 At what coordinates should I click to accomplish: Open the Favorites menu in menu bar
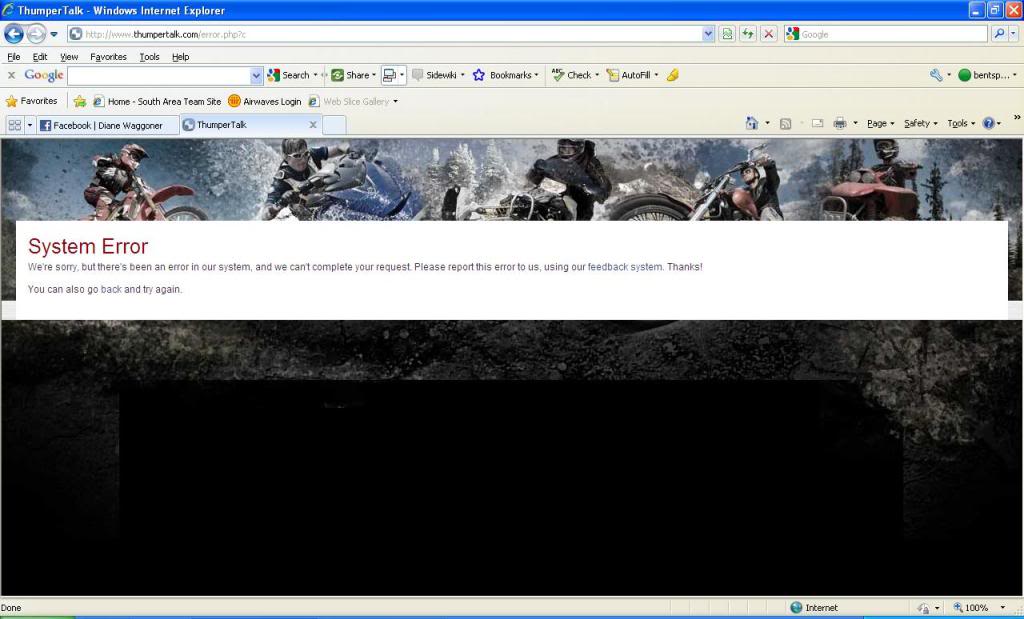(108, 57)
